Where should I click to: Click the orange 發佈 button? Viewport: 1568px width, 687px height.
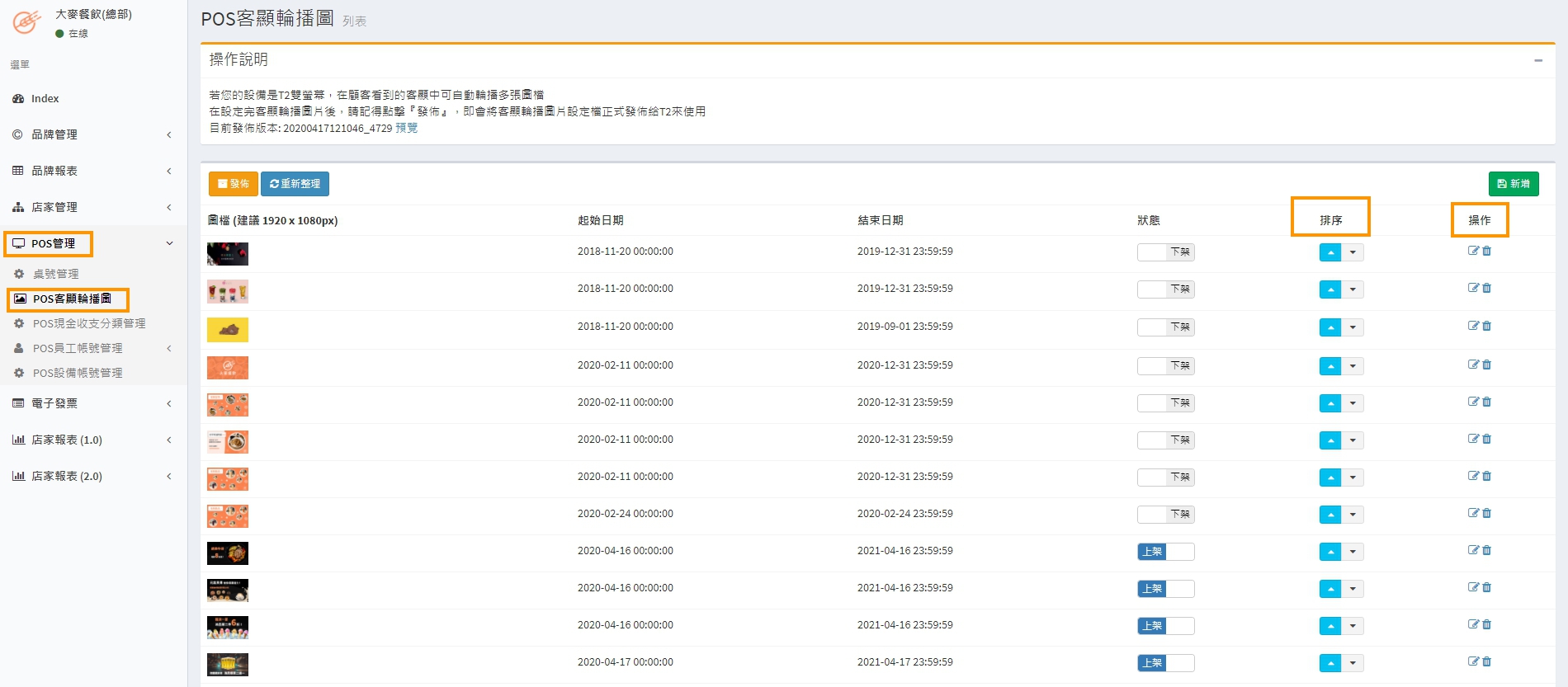(x=234, y=184)
